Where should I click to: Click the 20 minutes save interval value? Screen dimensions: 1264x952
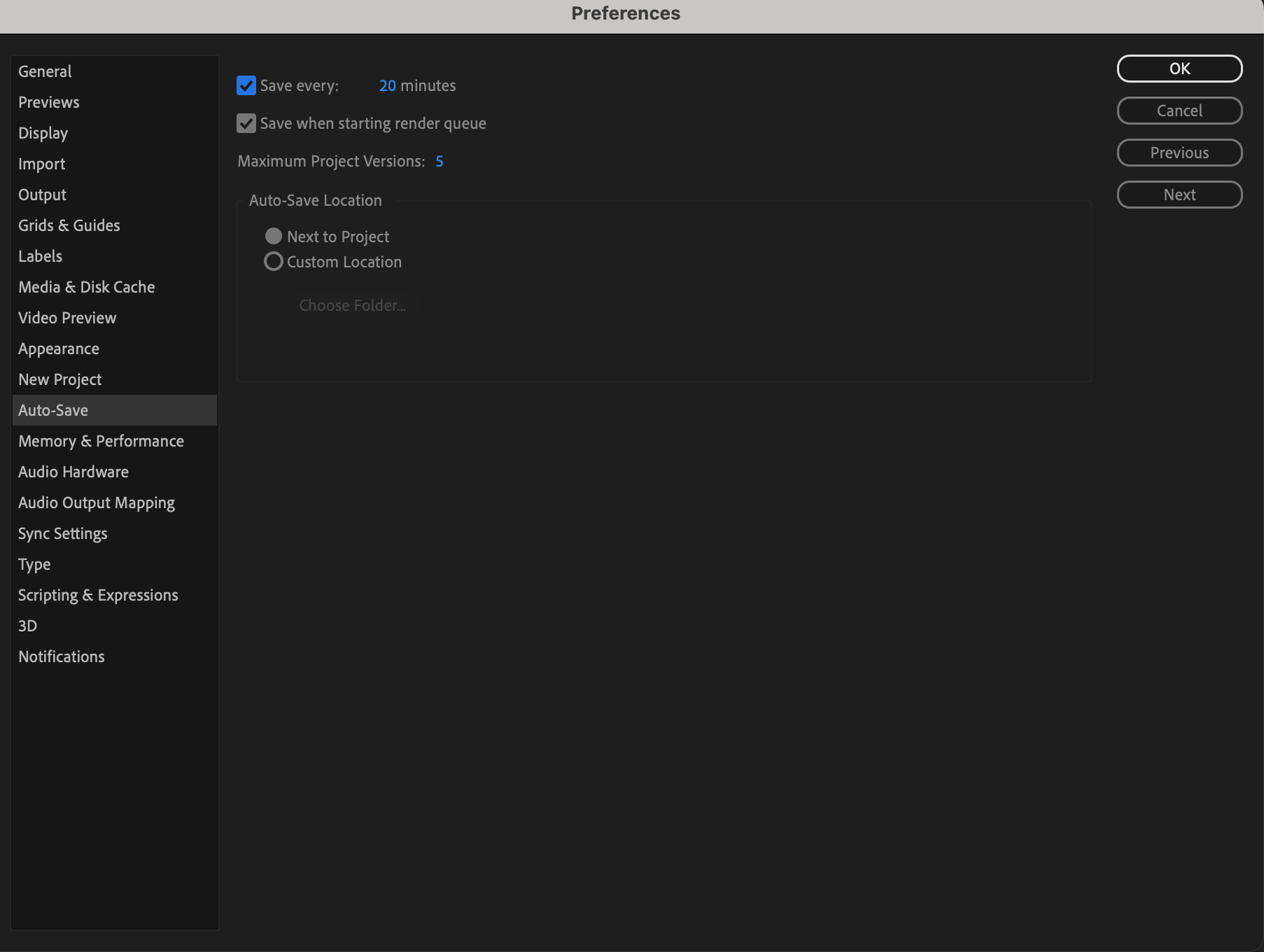pyautogui.click(x=388, y=85)
